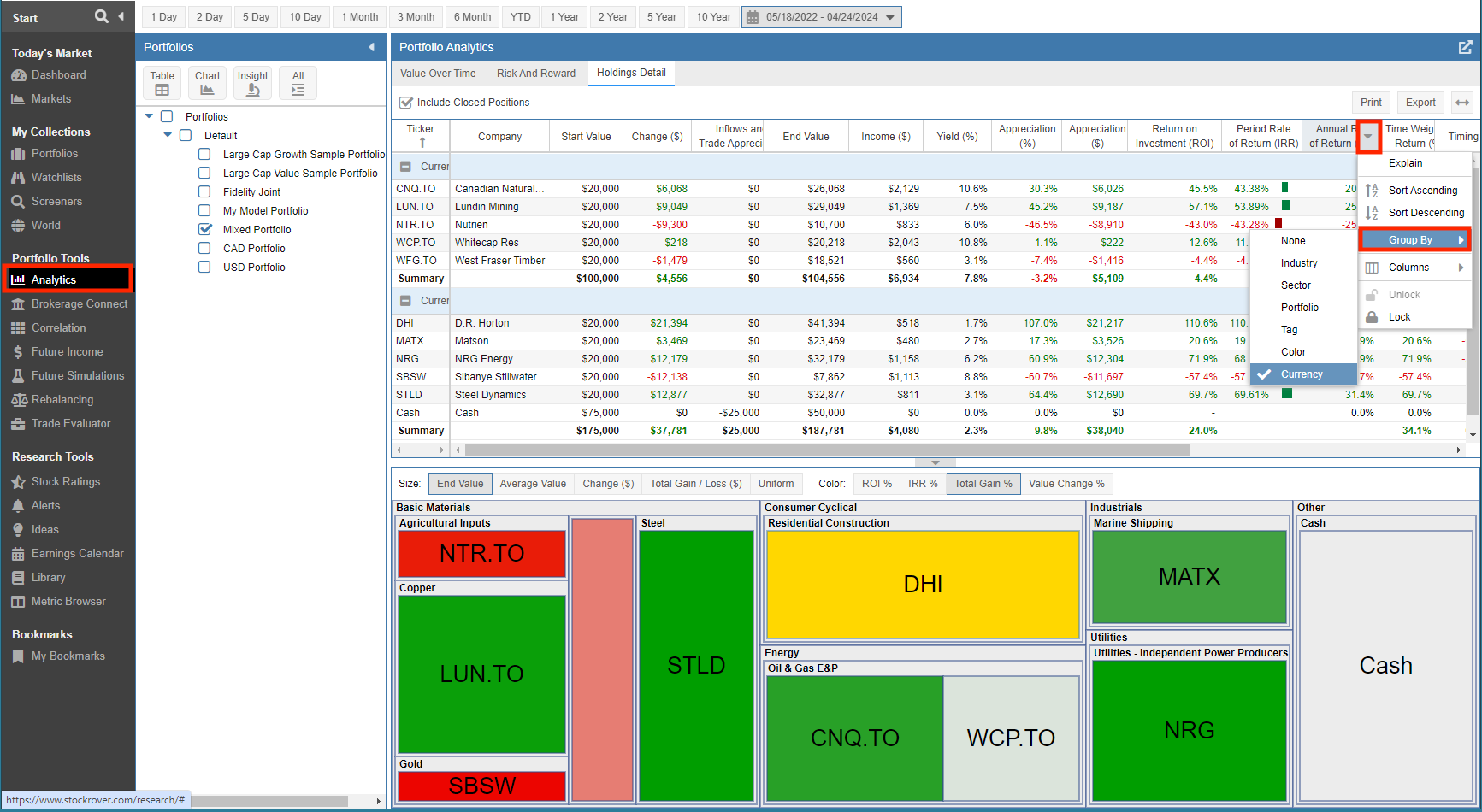
Task: Click the fit-columns width arrow button
Action: (x=1462, y=103)
